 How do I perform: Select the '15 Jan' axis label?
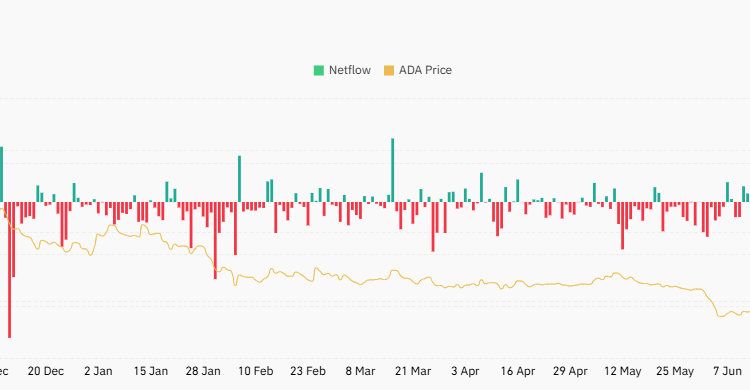[151, 371]
